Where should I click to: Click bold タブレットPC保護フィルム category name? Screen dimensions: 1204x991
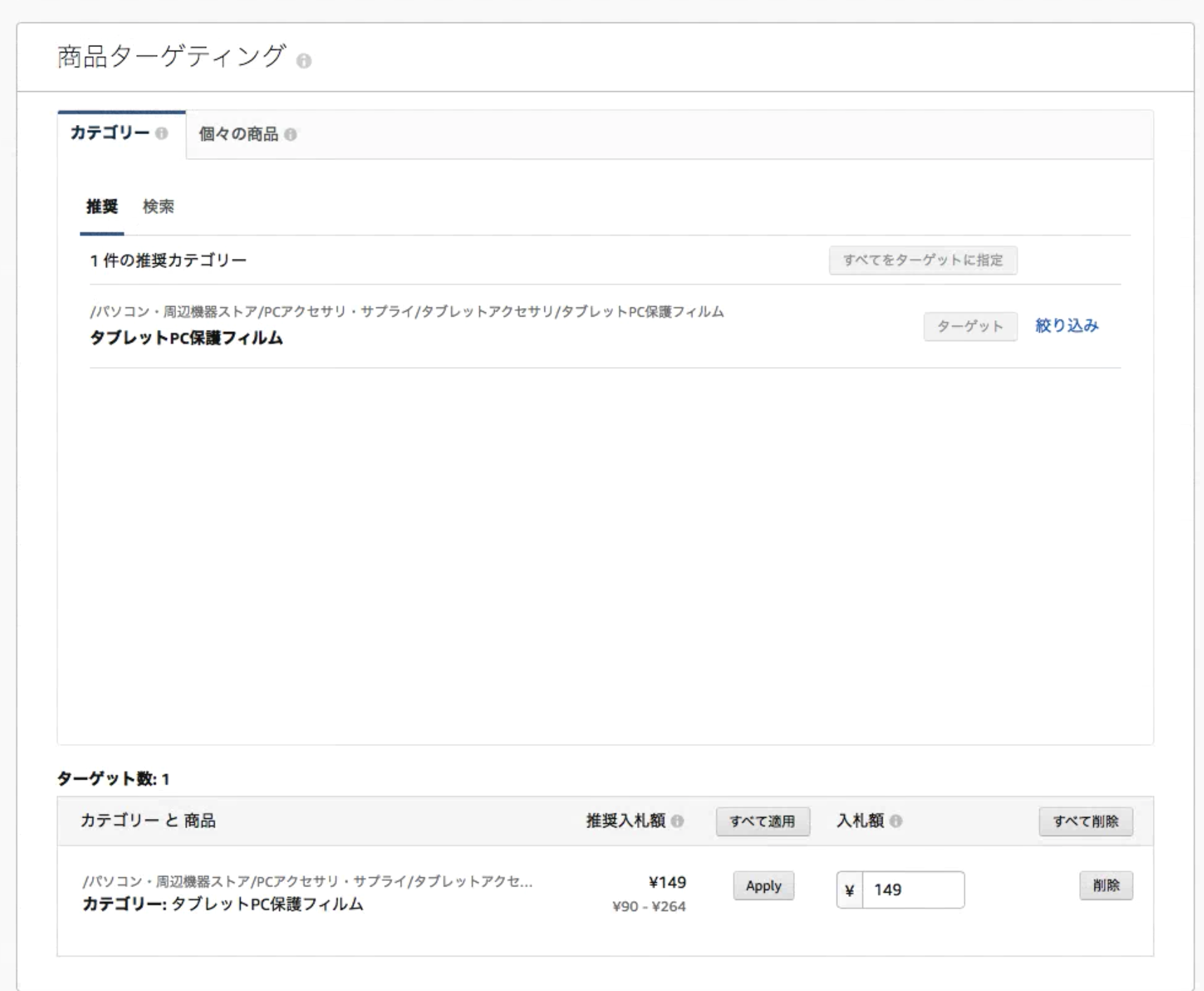tap(187, 338)
